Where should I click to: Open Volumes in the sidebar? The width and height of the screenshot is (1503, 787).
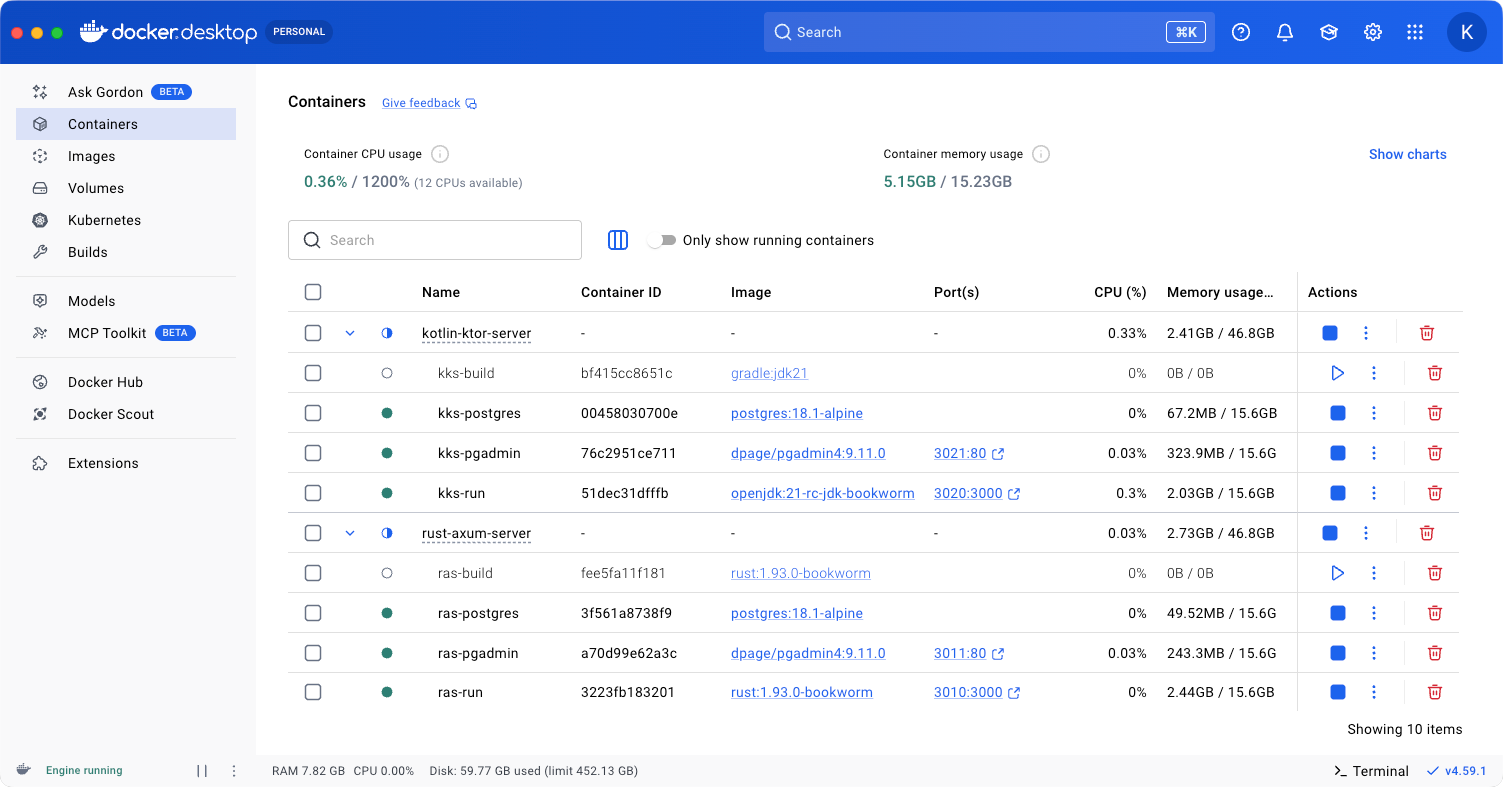[126, 188]
